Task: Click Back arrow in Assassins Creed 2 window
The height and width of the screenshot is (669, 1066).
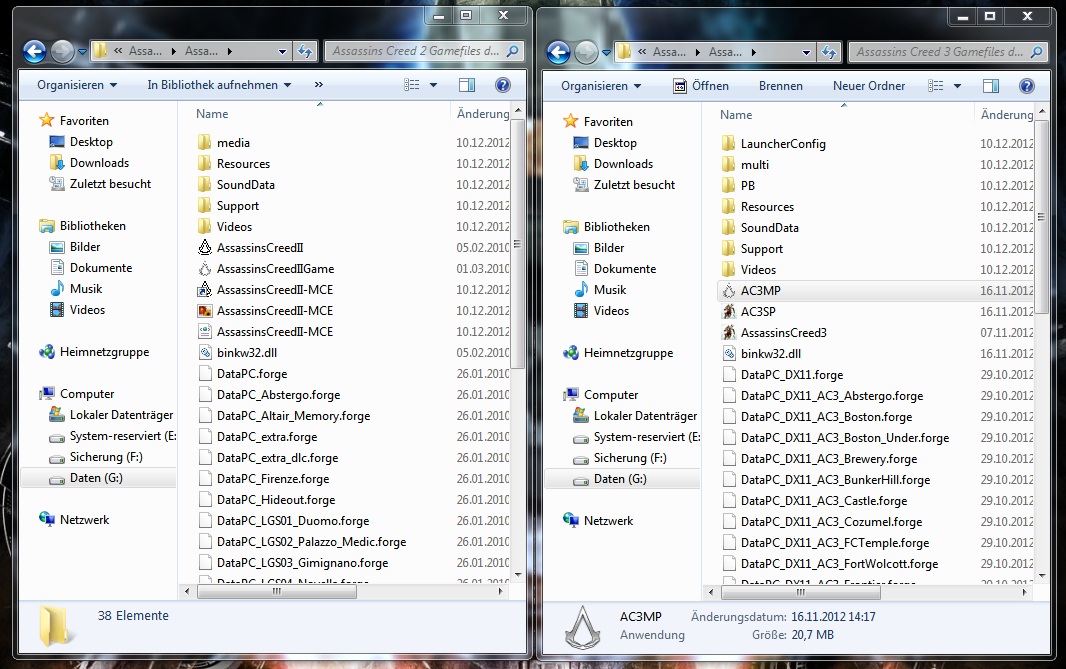Action: (35, 51)
